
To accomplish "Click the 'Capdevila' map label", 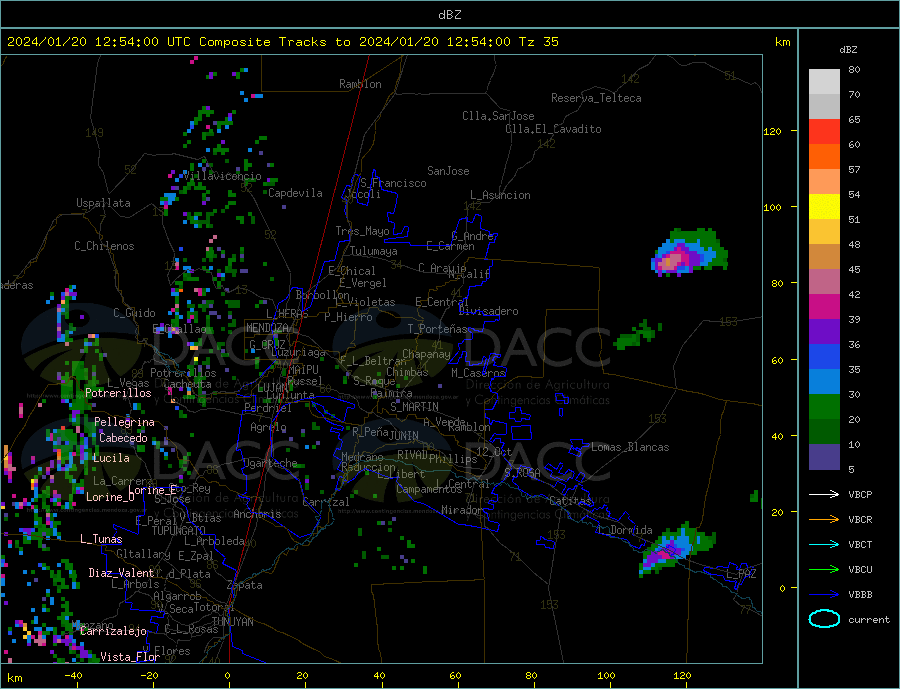I will tap(296, 193).
